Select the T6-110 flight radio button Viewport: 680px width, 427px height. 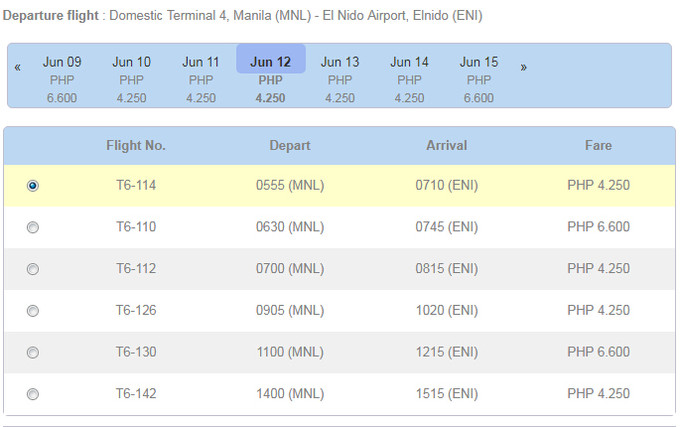[x=33, y=228]
